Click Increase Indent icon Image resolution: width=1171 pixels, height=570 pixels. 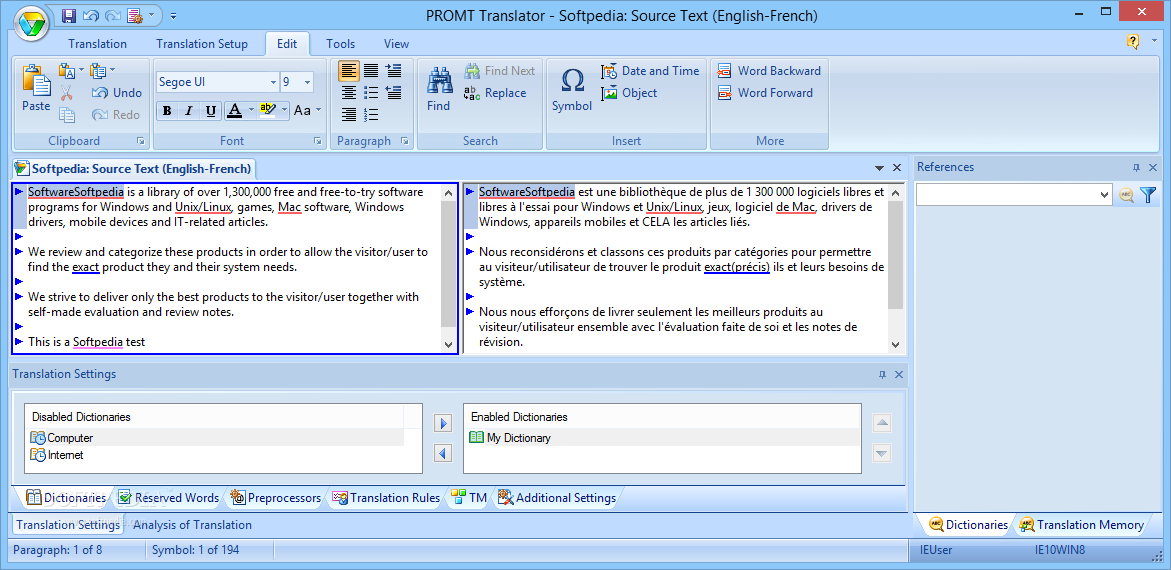tap(394, 71)
